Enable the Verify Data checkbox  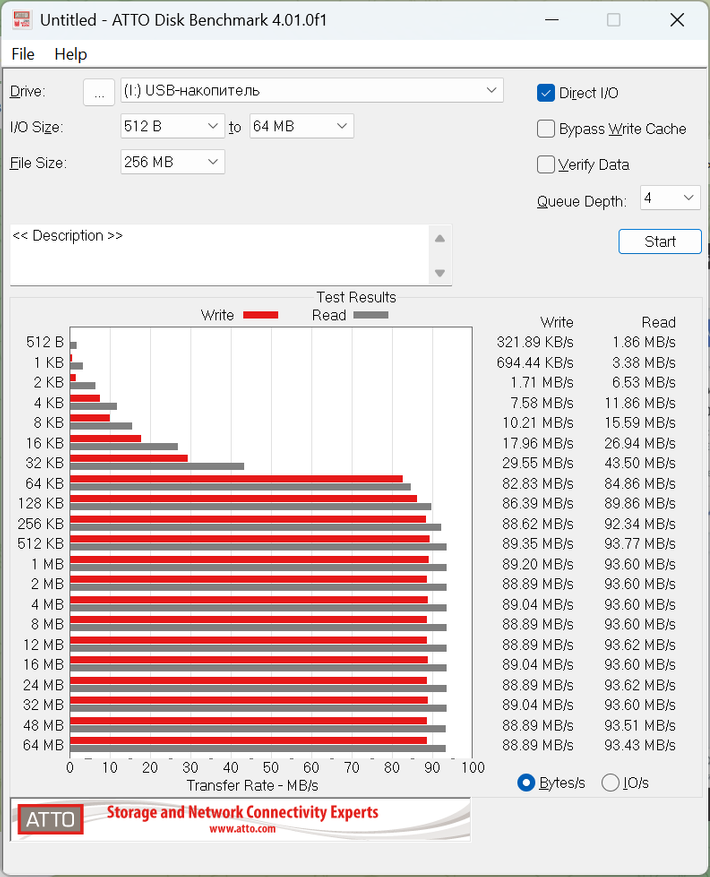point(546,164)
